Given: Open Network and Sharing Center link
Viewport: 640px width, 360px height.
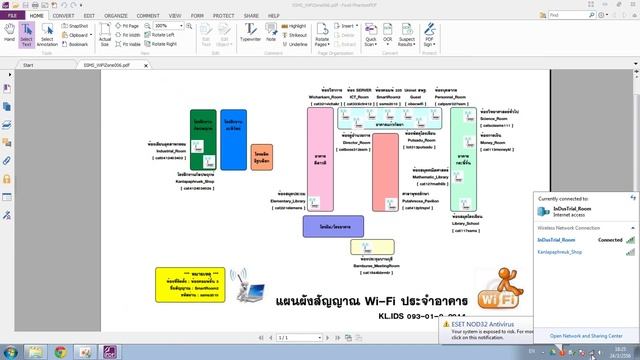Looking at the screenshot, I should [586, 336].
